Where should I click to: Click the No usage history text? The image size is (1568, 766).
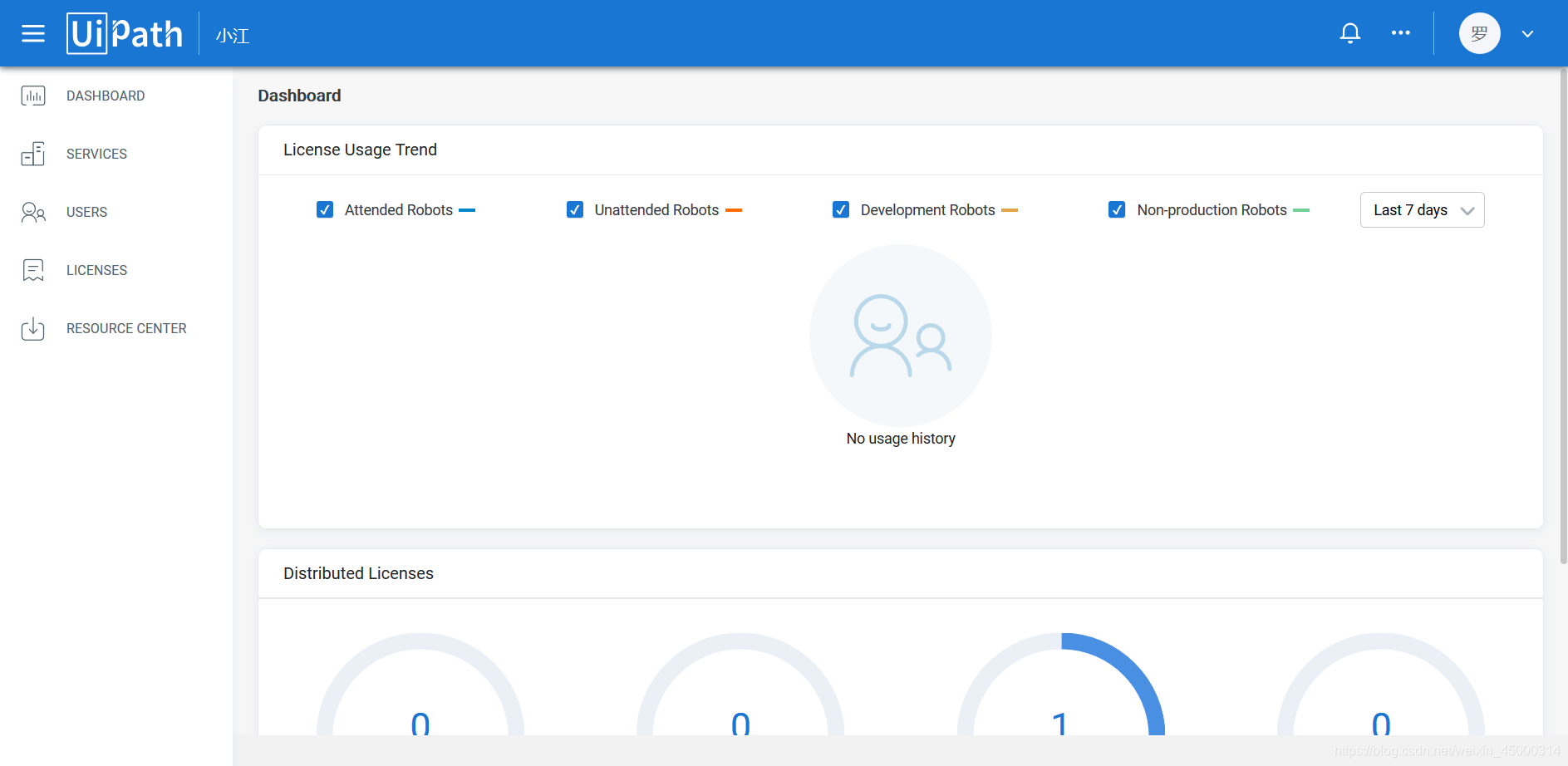[x=901, y=439]
